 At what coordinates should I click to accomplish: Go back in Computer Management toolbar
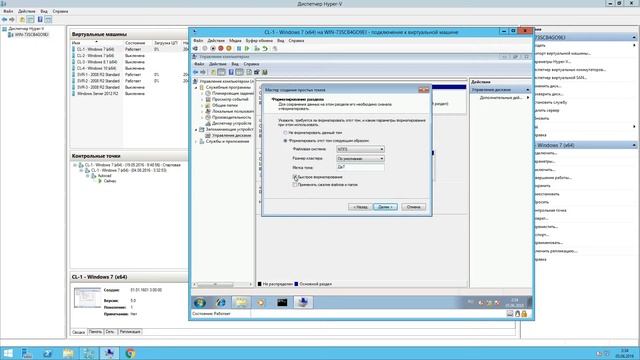point(196,72)
